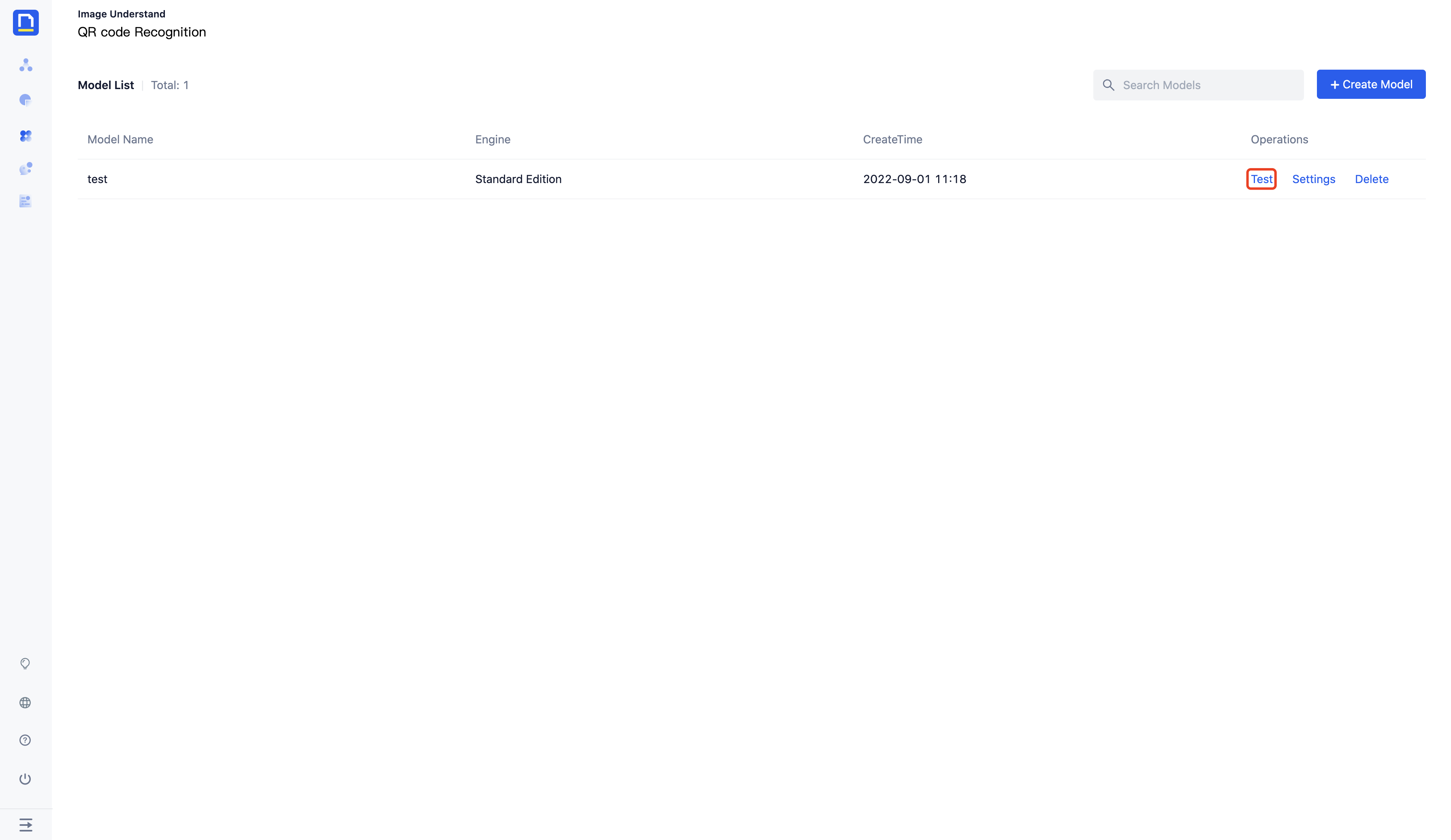Click the Create Model button

coord(1371,85)
